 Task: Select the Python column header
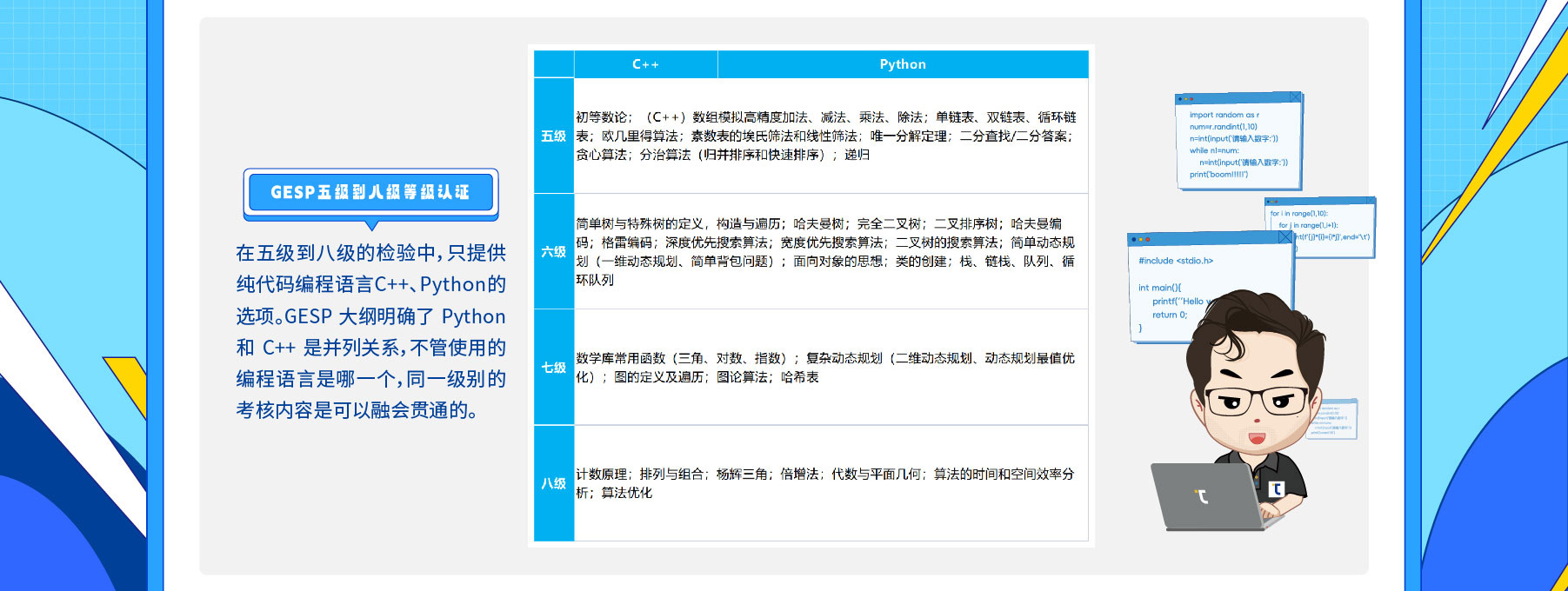click(x=903, y=64)
